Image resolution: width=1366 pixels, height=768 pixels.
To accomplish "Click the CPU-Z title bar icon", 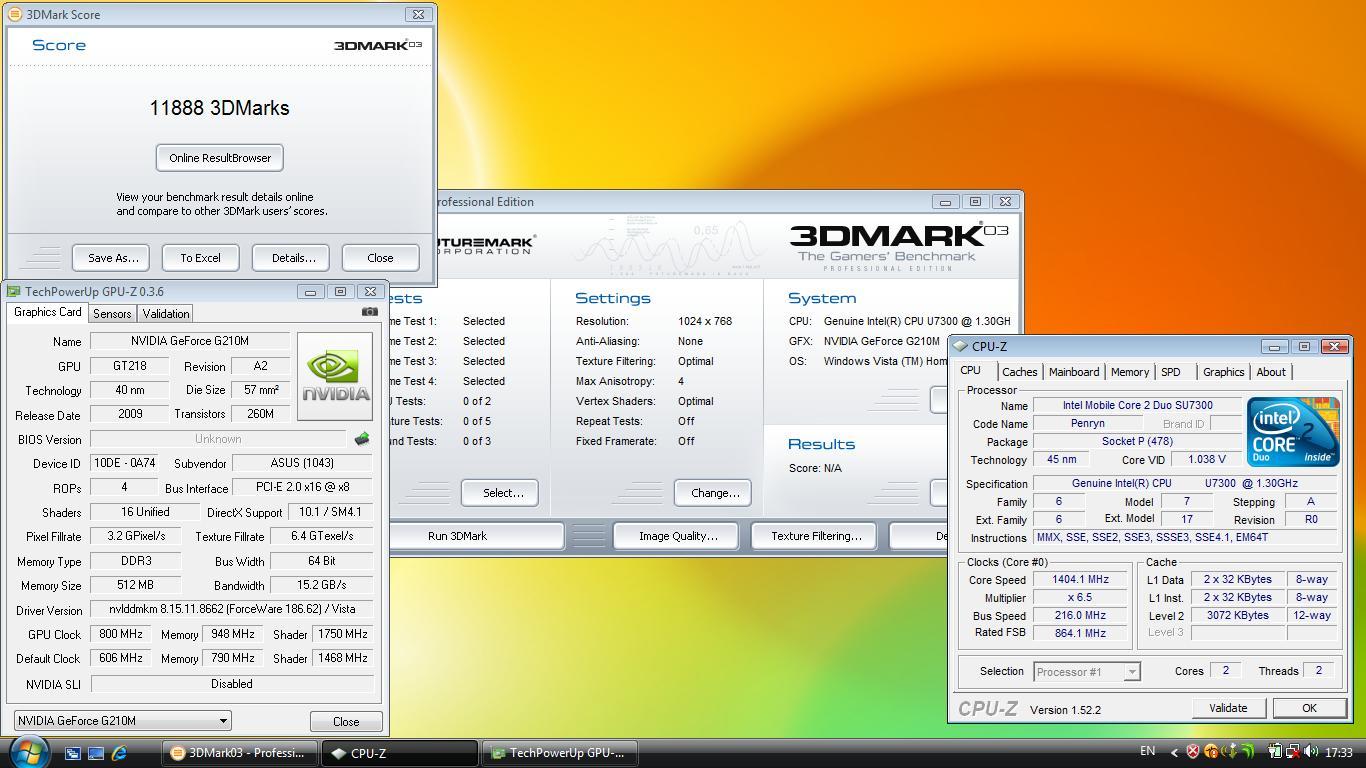I will [x=961, y=346].
